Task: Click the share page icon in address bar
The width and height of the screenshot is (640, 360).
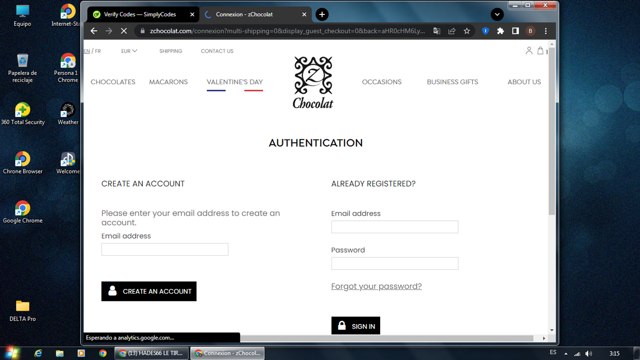Action: pyautogui.click(x=451, y=31)
